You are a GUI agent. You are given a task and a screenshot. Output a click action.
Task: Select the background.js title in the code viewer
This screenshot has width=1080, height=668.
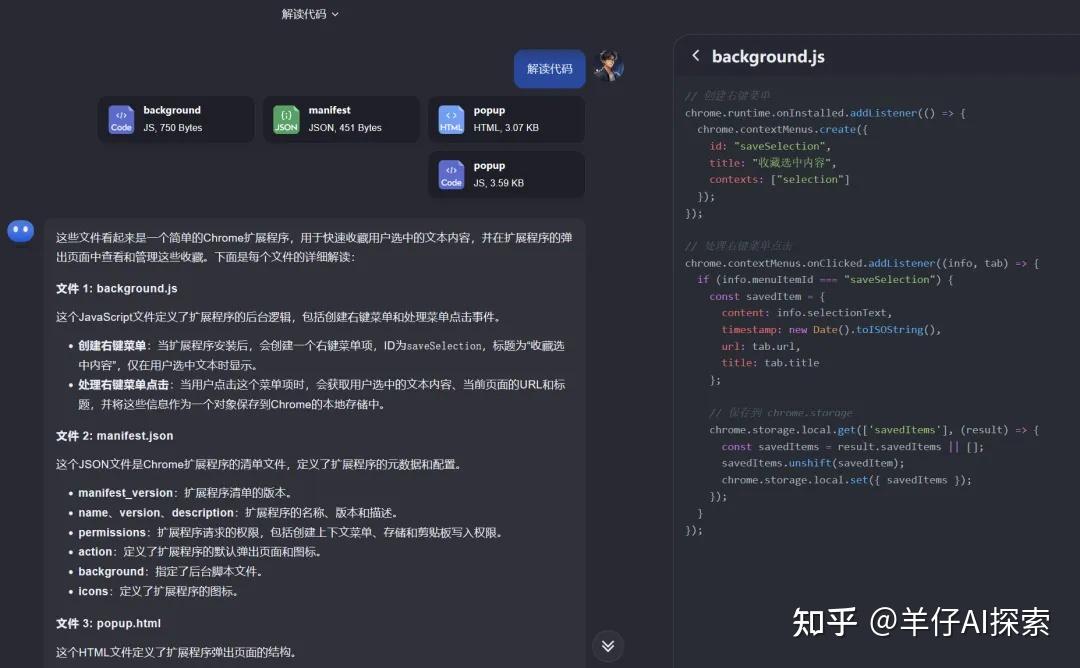(x=767, y=57)
